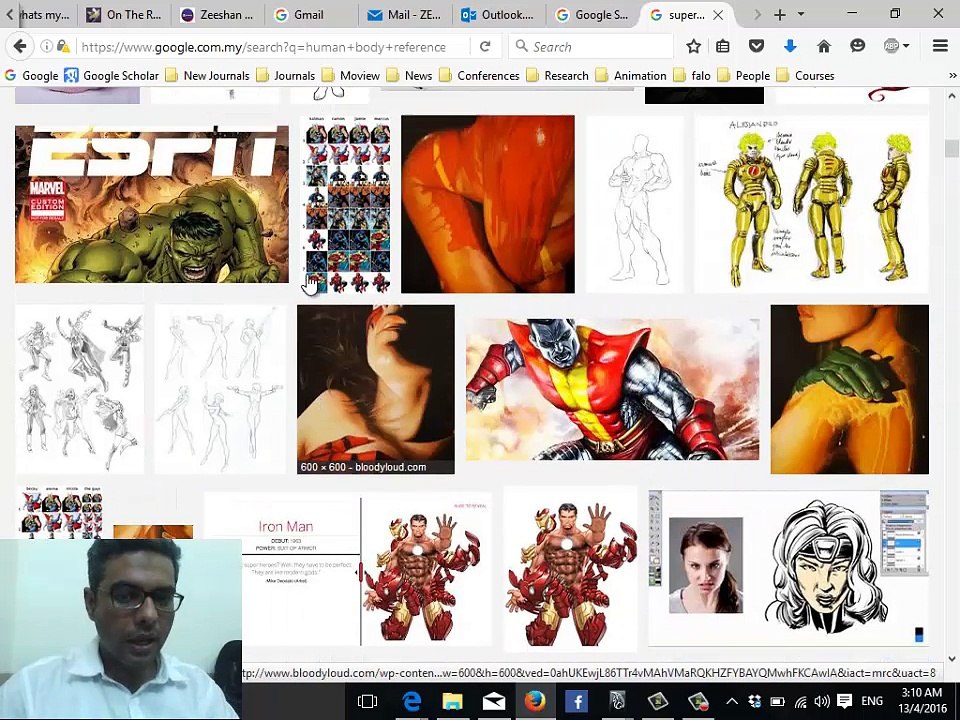Screen dimensions: 960x720
Task: Focus the Firefox Search box
Action: point(591,47)
